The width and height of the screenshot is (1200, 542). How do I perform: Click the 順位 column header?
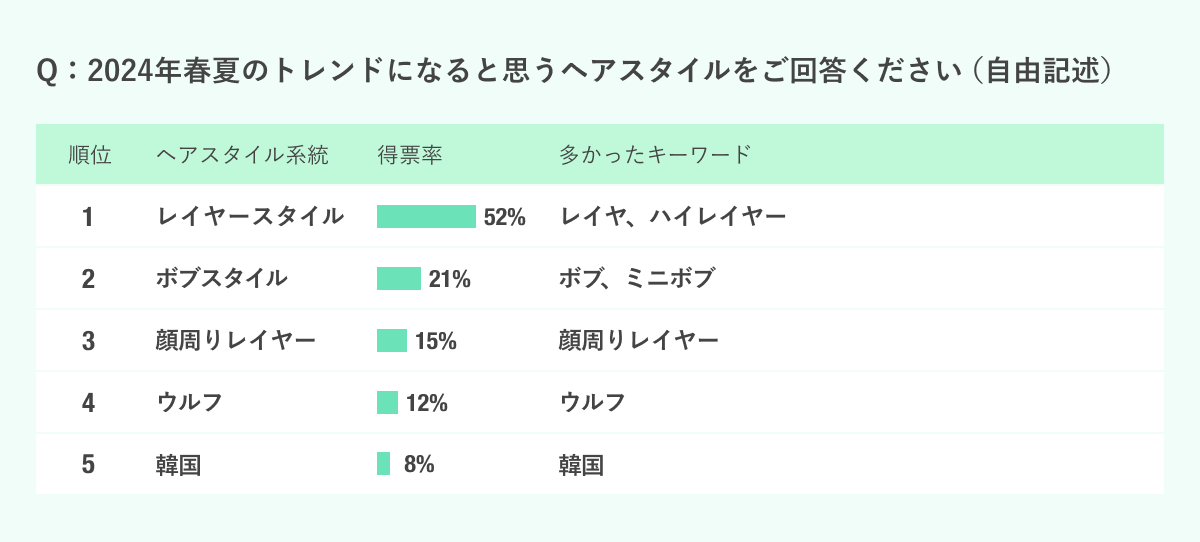tap(89, 155)
